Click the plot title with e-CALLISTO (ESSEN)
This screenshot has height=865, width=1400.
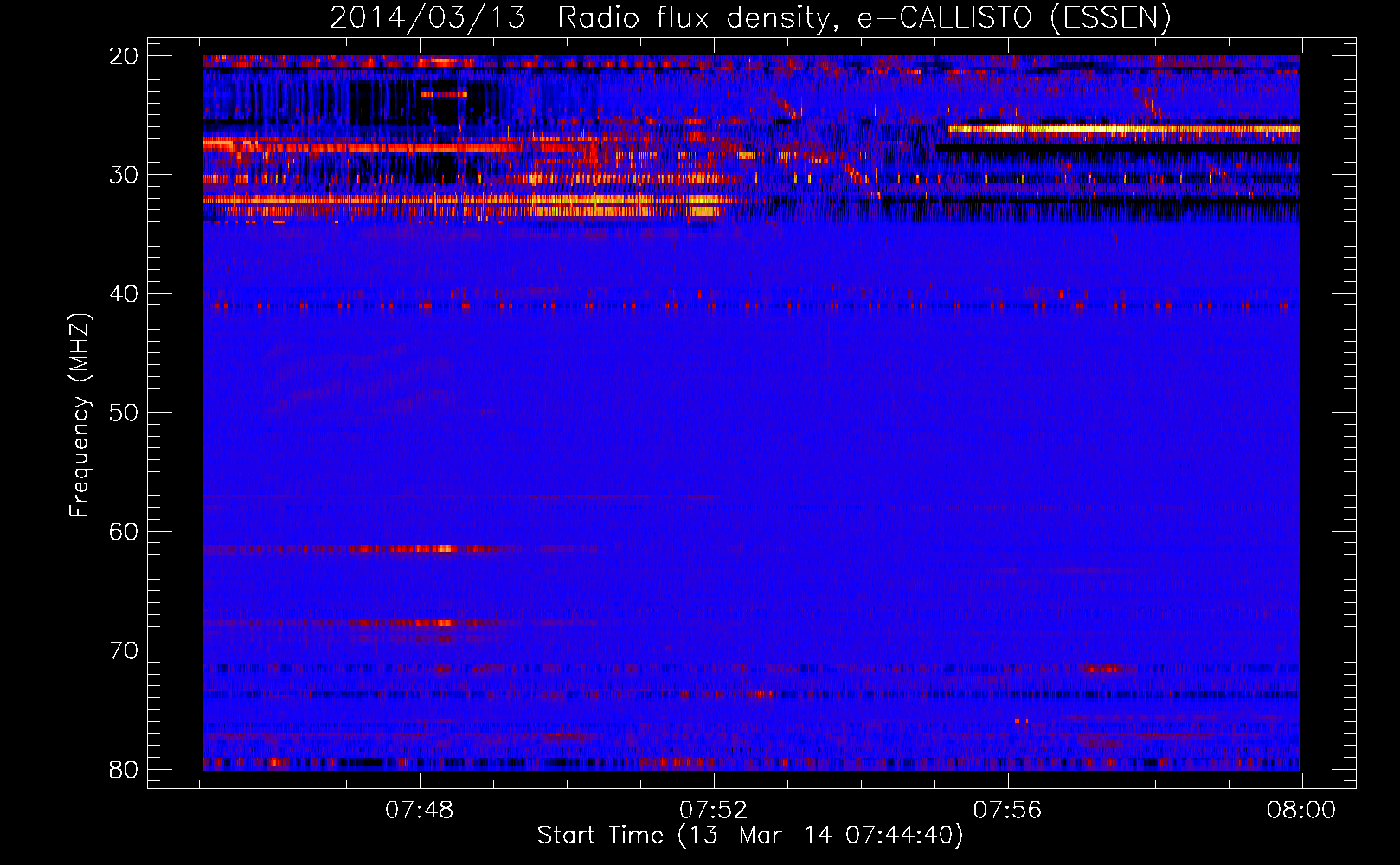(750, 17)
